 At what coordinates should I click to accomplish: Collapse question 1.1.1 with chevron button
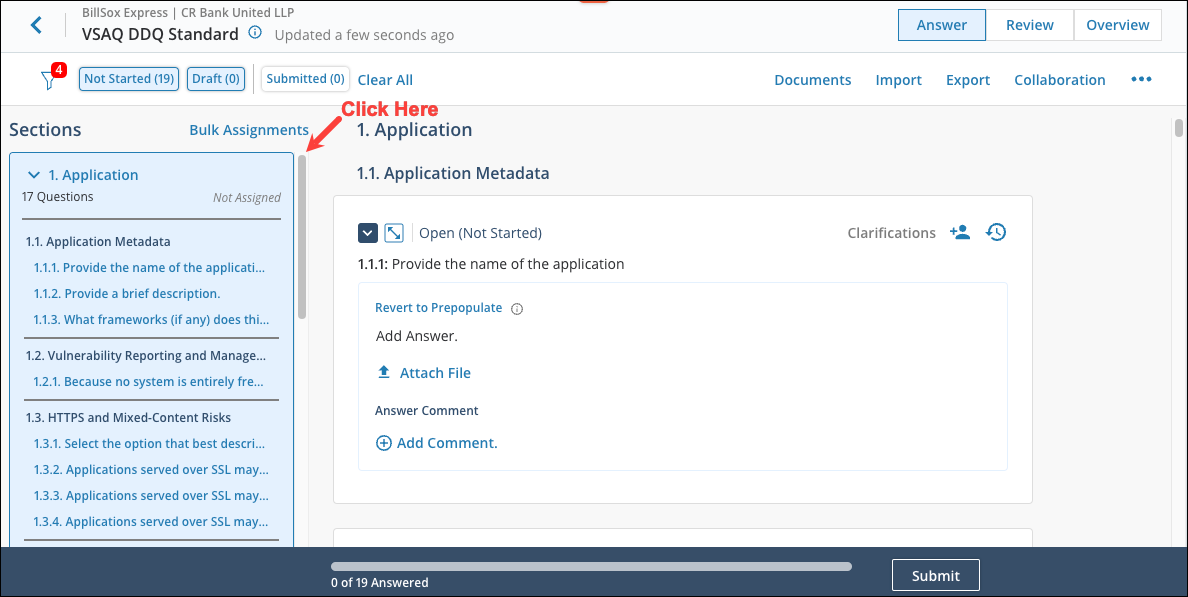[x=368, y=233]
